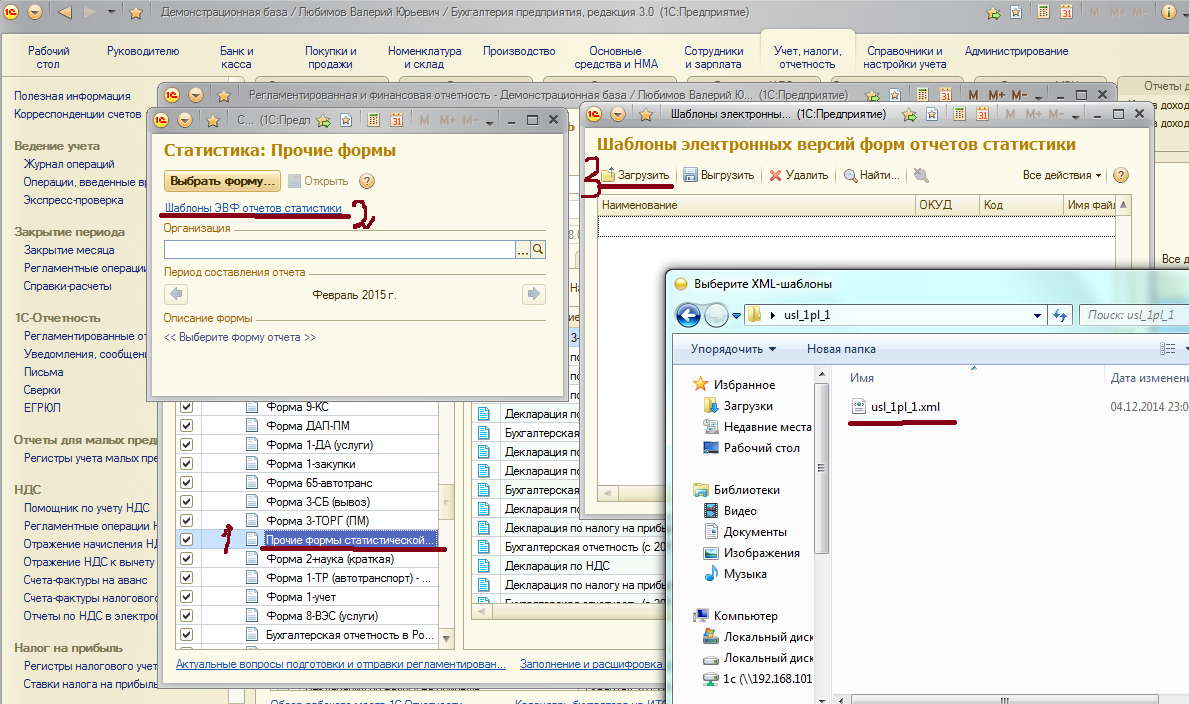Viewport: 1189px width, 704px height.
Task: Click Новая папка in file dialog
Action: pyautogui.click(x=841, y=349)
